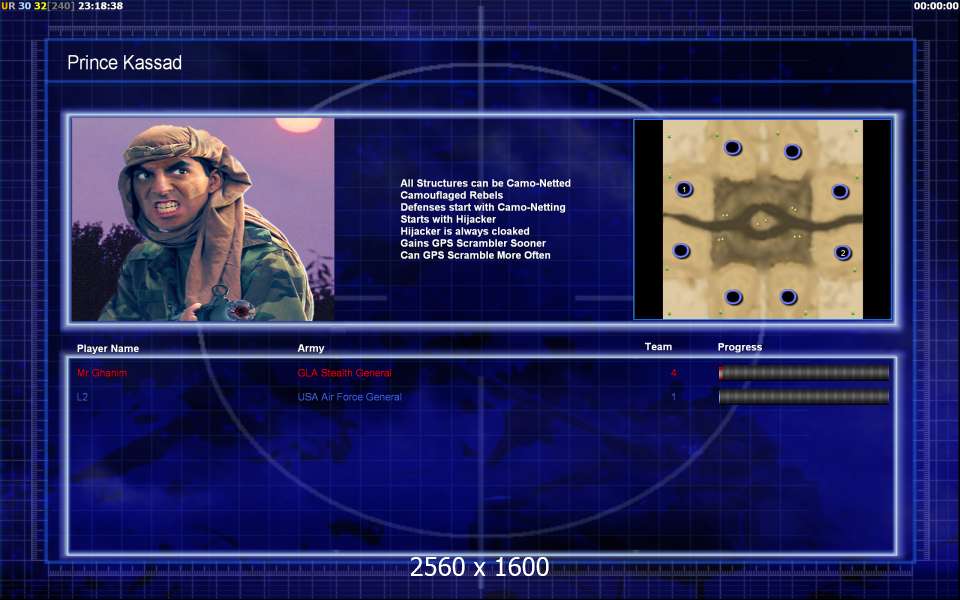Click the right marker in minimap's bottom row
The height and width of the screenshot is (600, 960).
[x=788, y=297]
